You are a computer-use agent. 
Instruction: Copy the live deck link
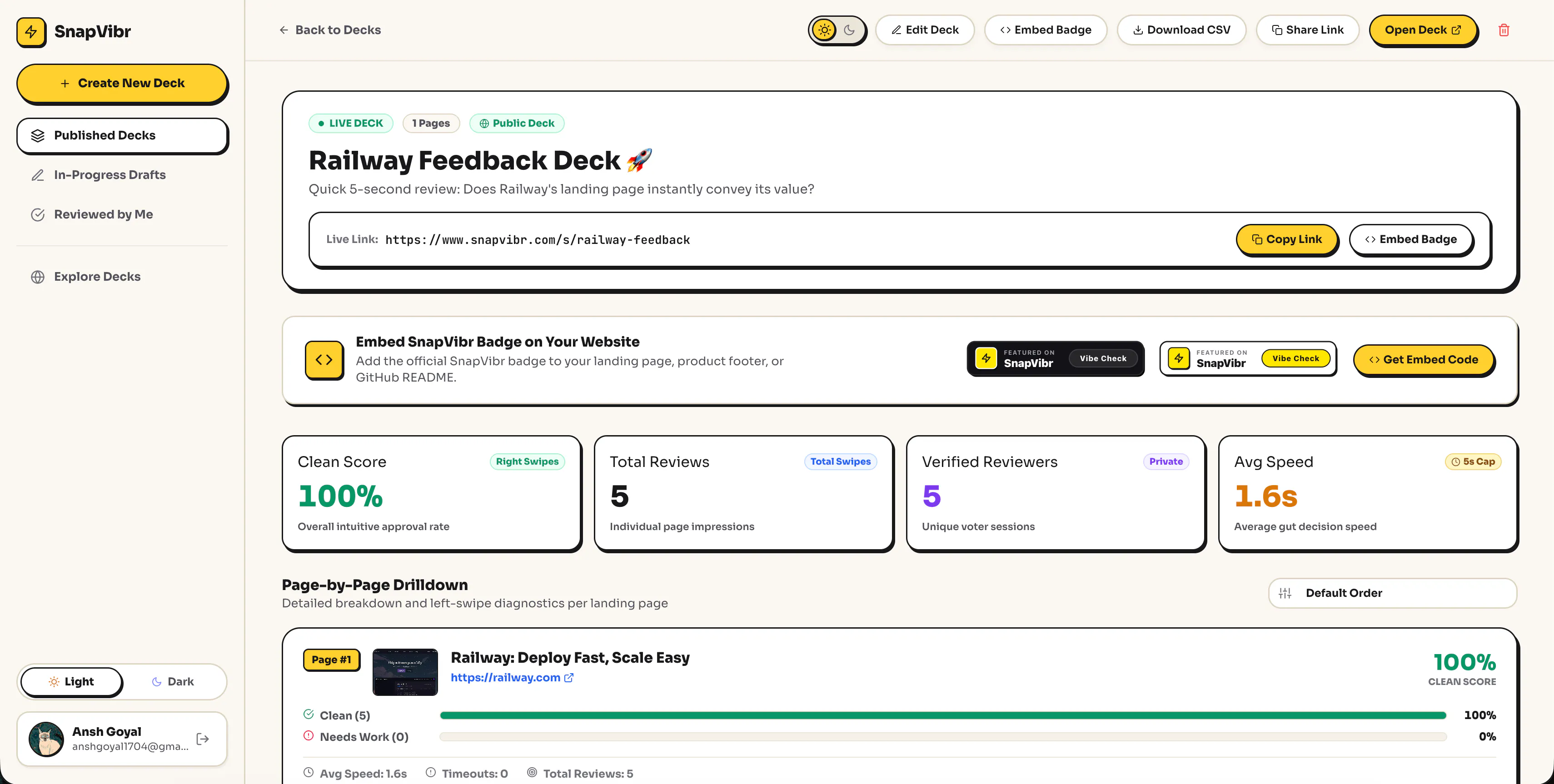pos(1287,239)
